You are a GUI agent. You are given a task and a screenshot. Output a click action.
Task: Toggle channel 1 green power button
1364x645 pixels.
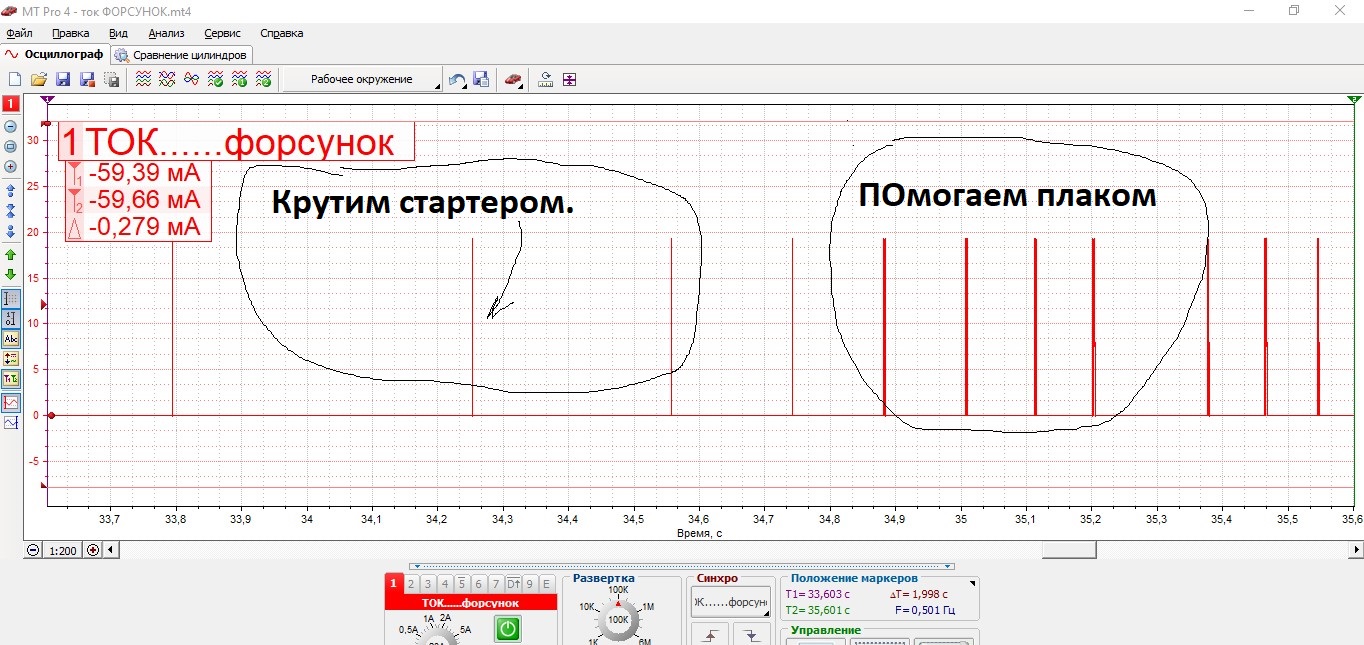508,629
